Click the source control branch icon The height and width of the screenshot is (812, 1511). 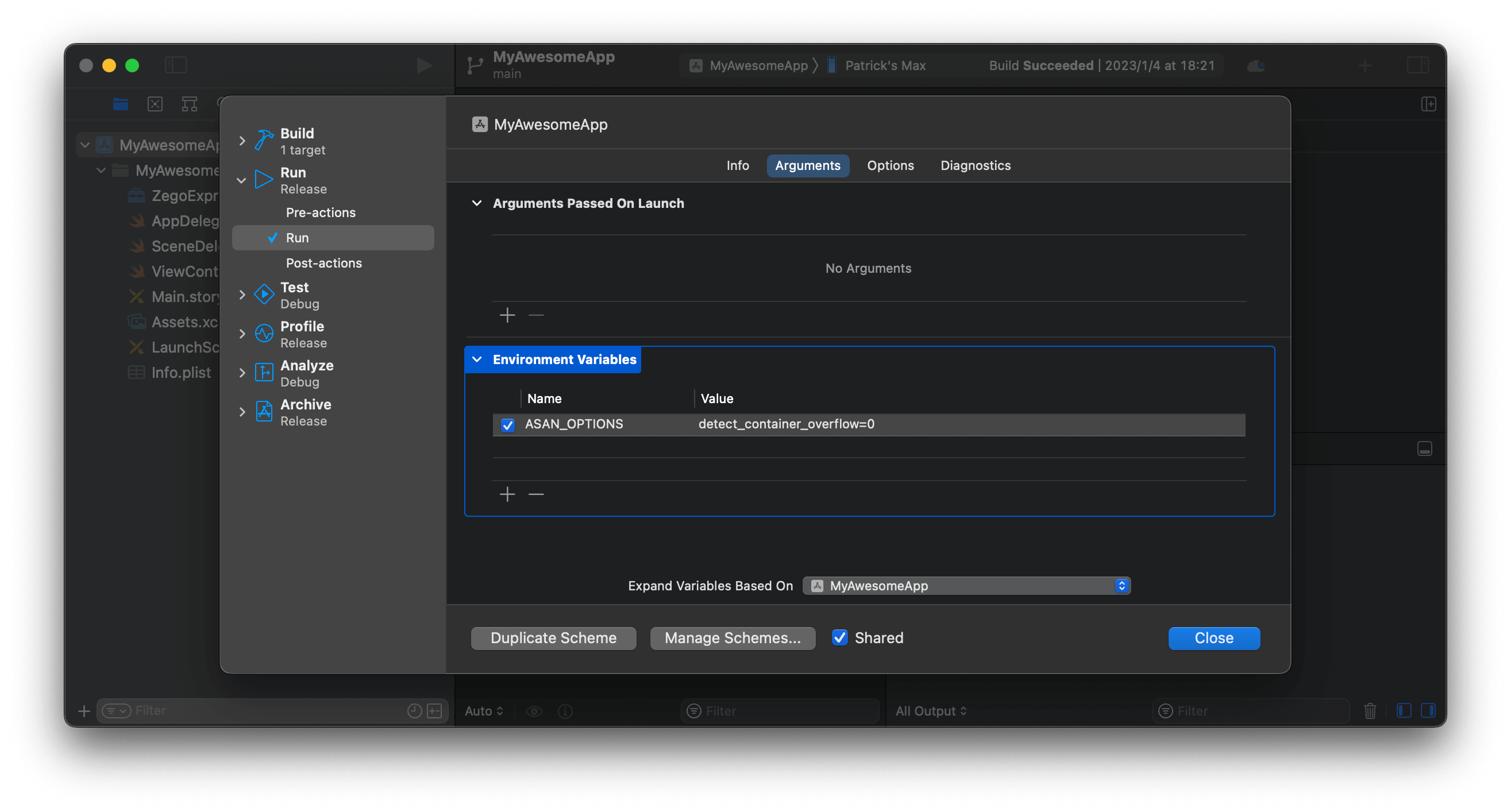475,65
